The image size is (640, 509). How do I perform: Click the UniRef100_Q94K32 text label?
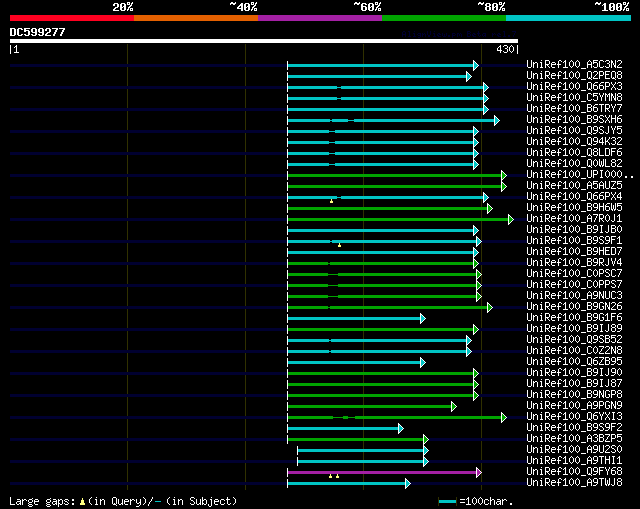coord(574,141)
